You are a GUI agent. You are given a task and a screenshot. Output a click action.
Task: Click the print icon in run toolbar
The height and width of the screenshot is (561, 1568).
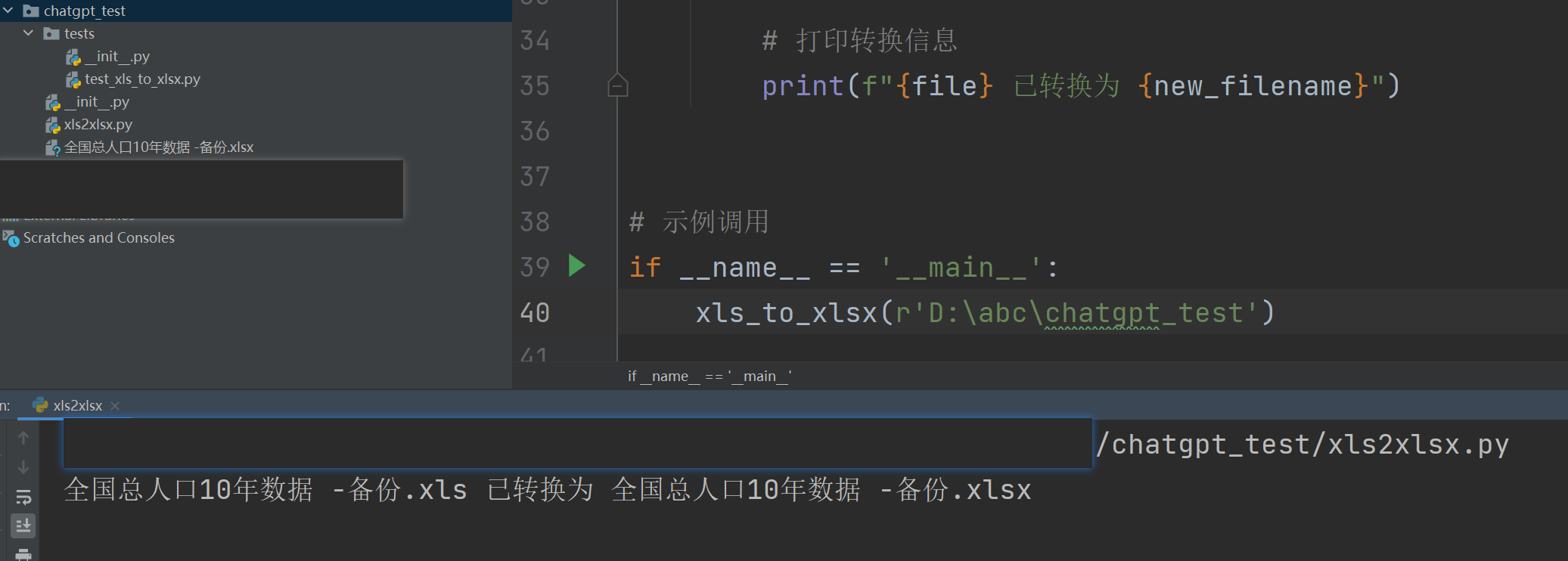(x=23, y=554)
